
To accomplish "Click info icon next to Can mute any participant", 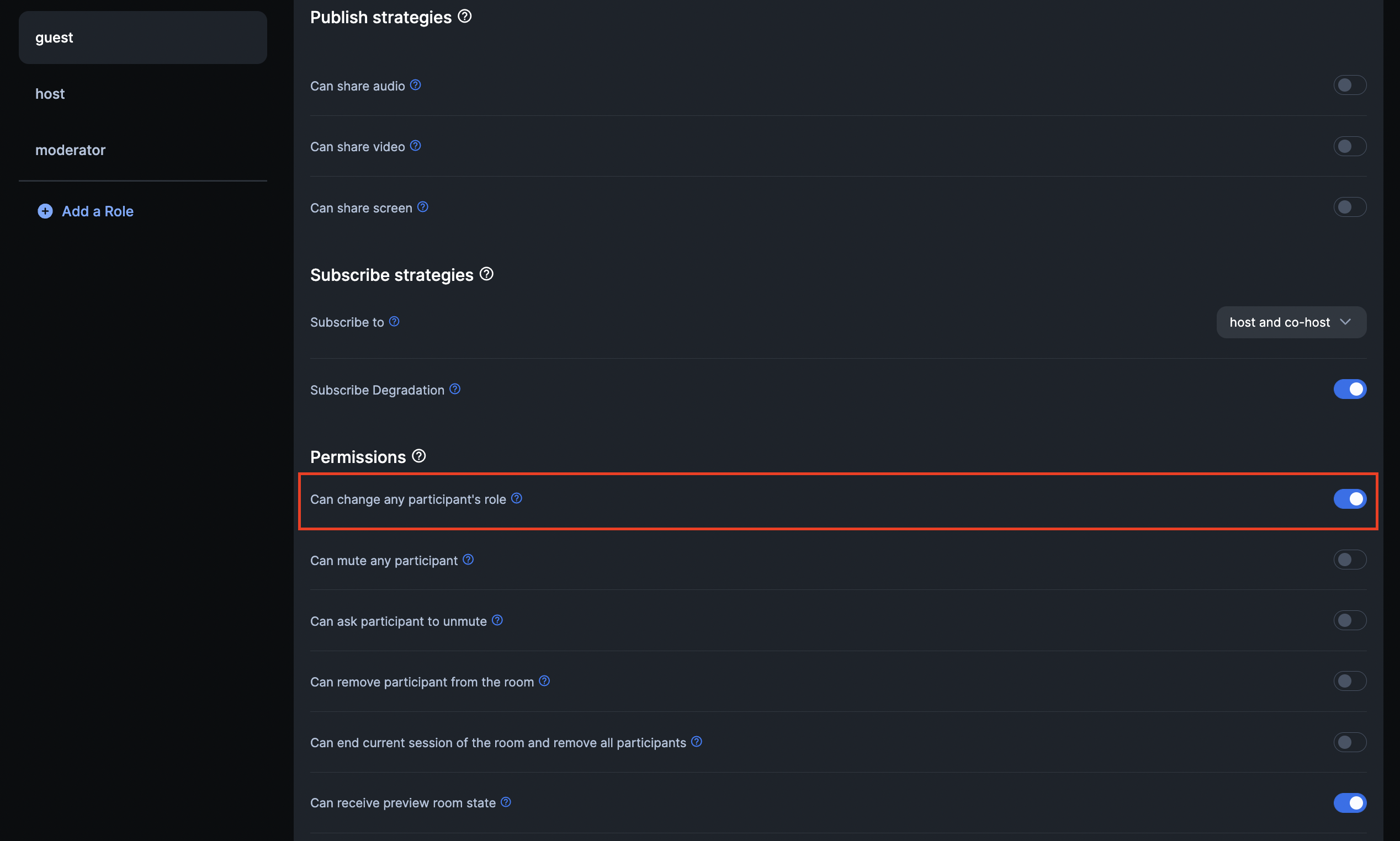I will coord(468,560).
